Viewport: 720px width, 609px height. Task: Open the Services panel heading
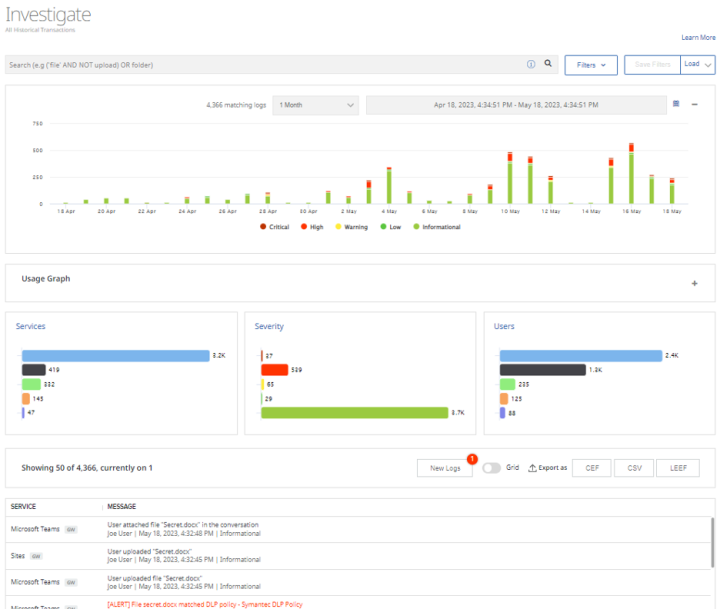coord(31,326)
